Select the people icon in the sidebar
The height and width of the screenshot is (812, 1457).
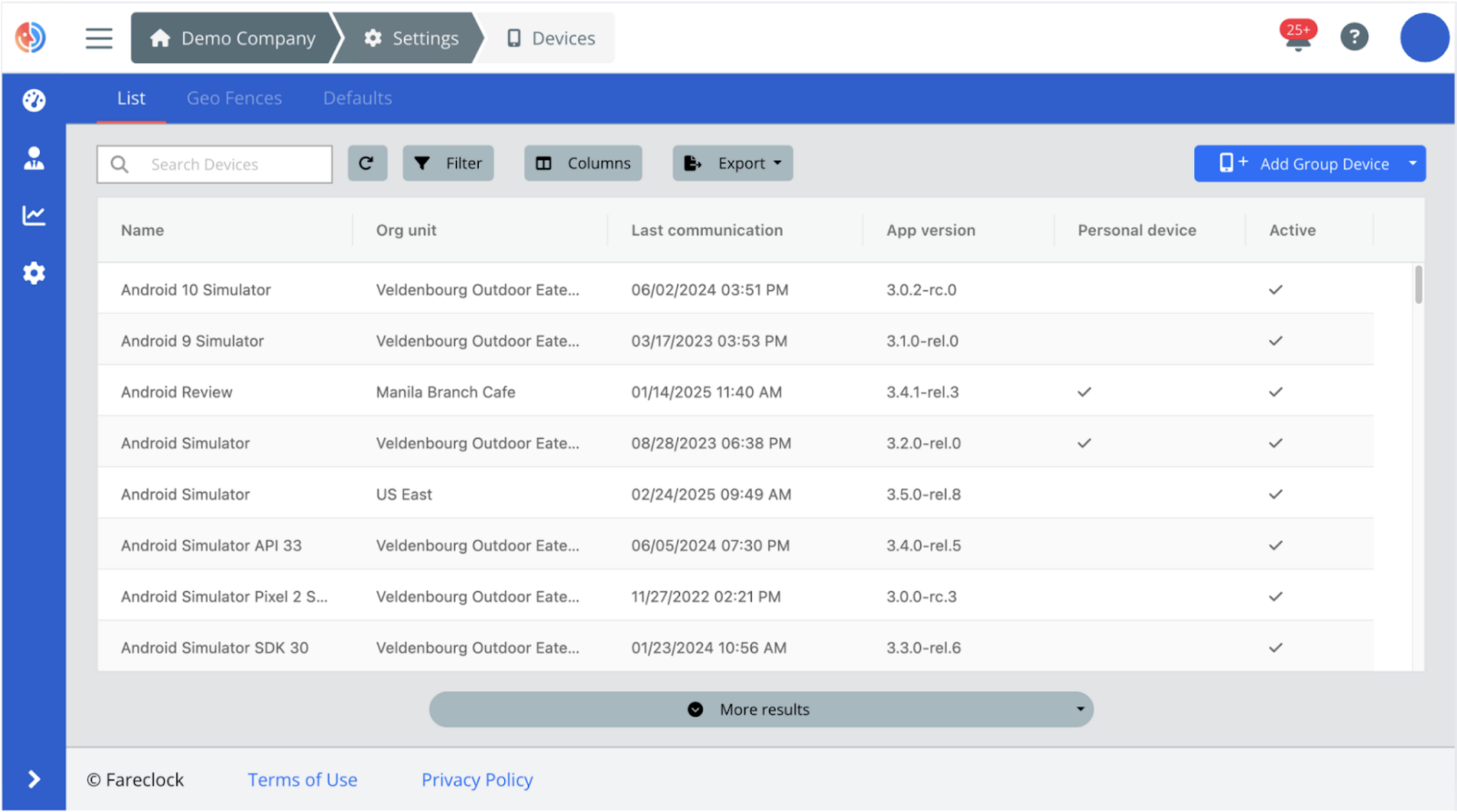[x=33, y=158]
